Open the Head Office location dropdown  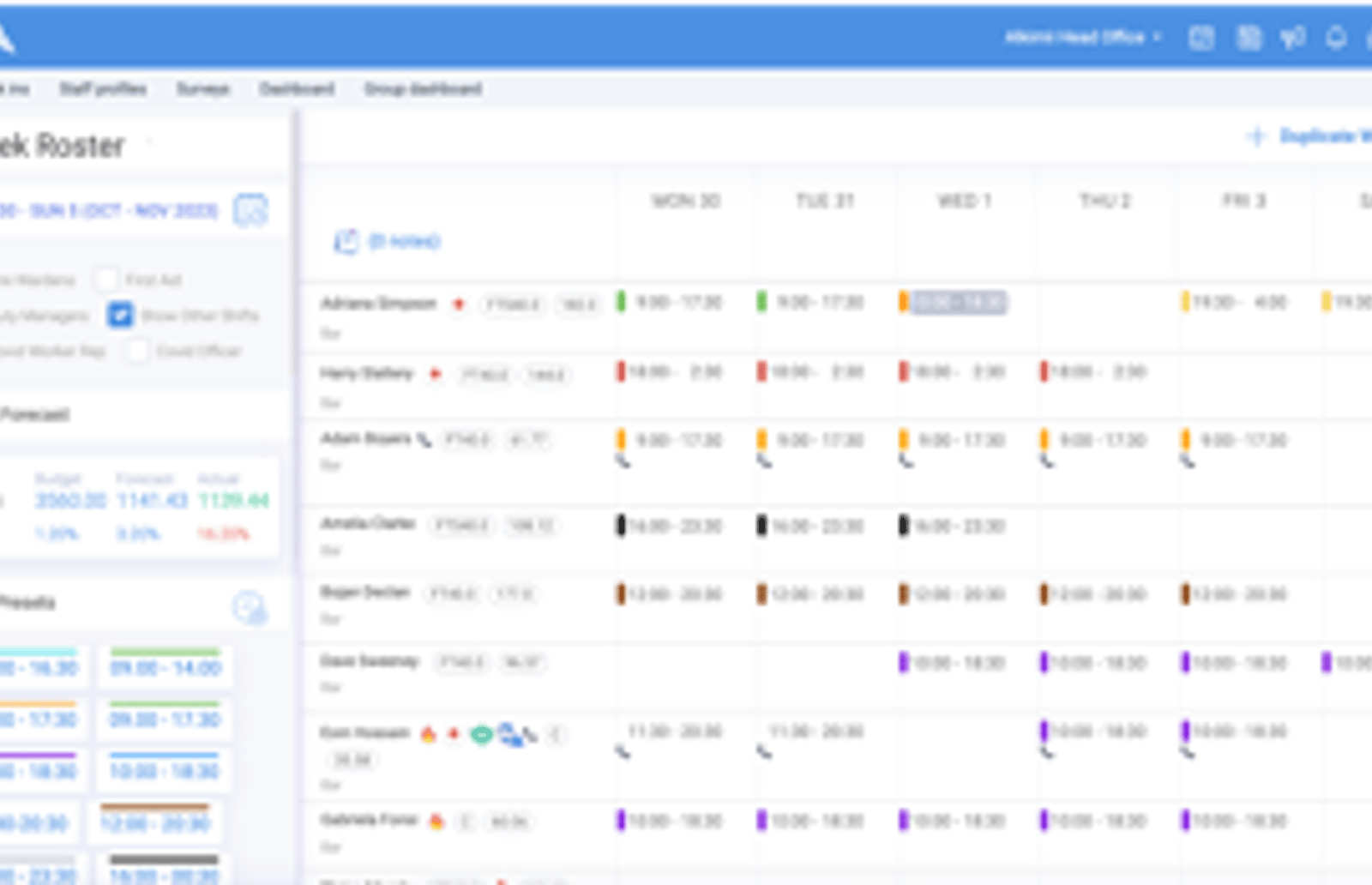click(x=1083, y=38)
